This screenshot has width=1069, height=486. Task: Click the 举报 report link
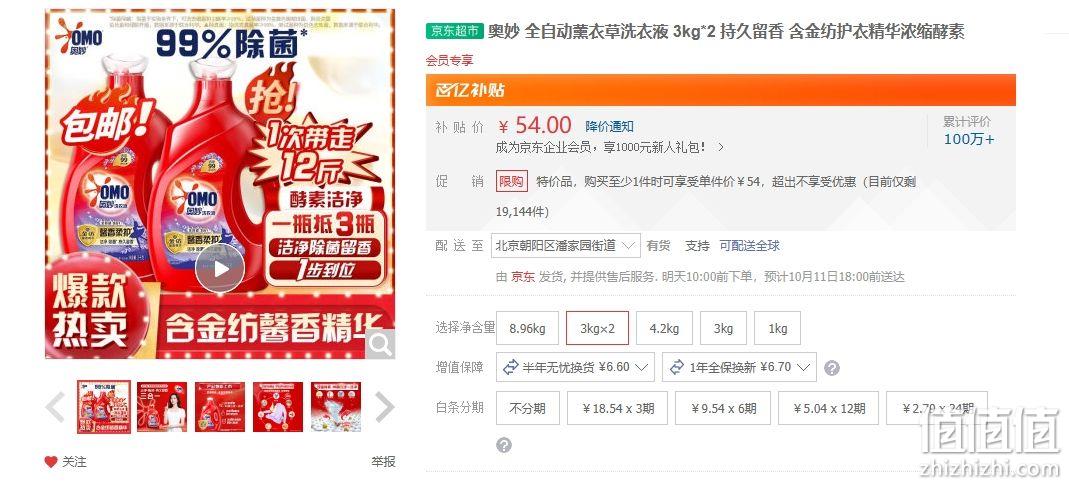tap(383, 462)
